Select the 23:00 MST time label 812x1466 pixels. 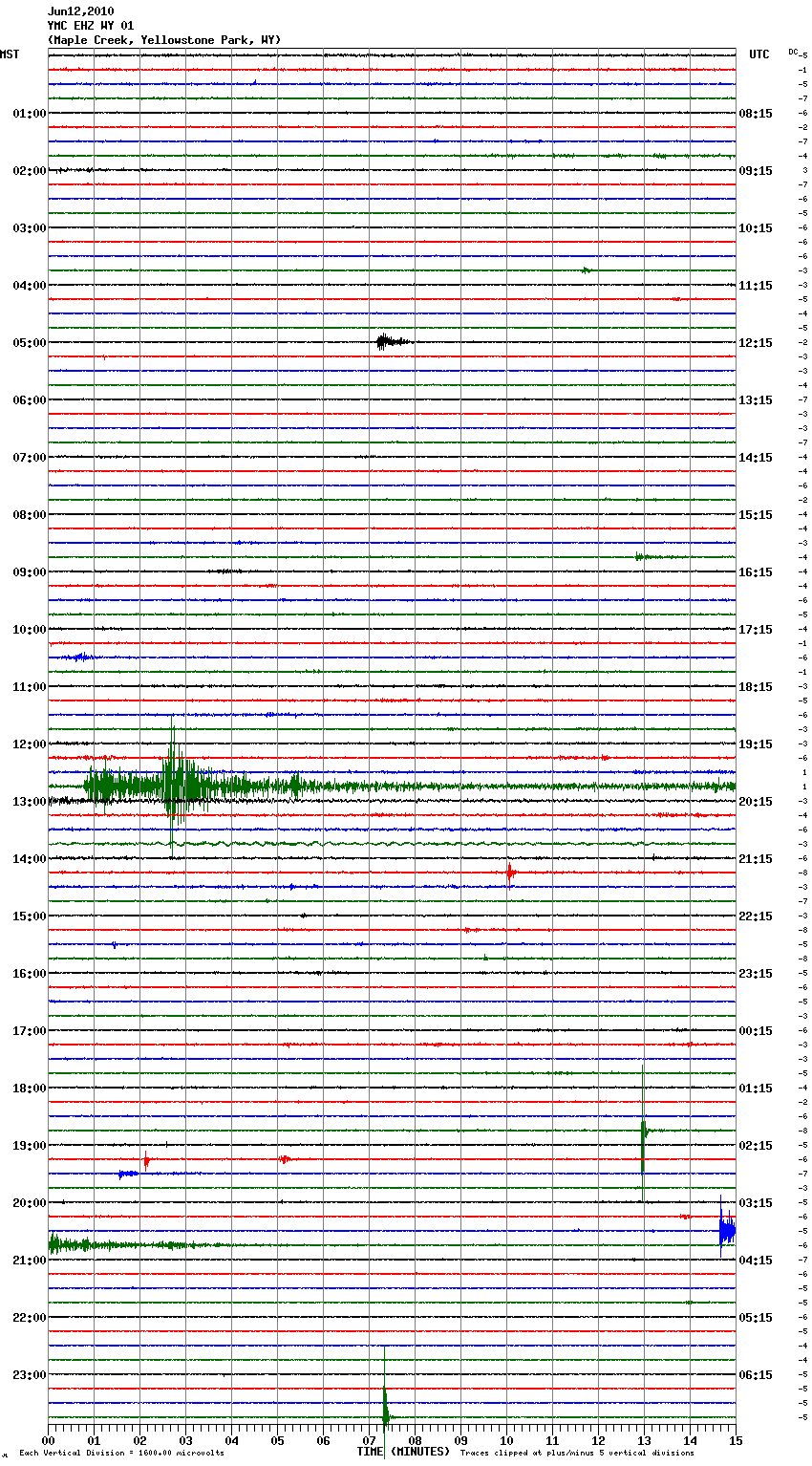(29, 1375)
